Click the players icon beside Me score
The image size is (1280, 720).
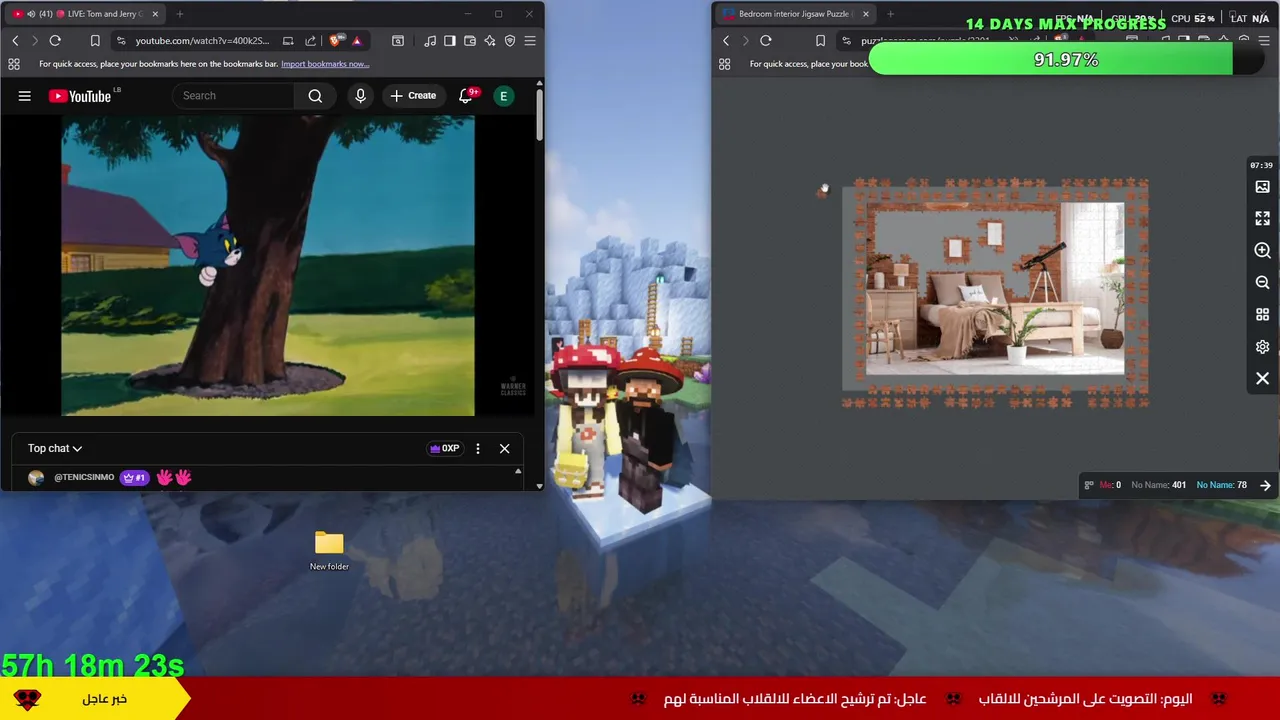[1089, 485]
